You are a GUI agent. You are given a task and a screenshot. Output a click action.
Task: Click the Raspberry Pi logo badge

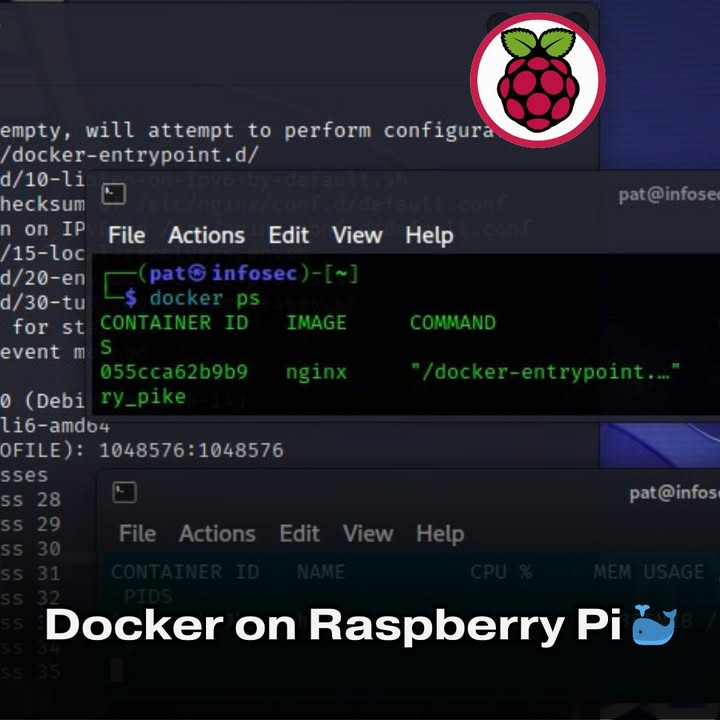pyautogui.click(x=538, y=80)
